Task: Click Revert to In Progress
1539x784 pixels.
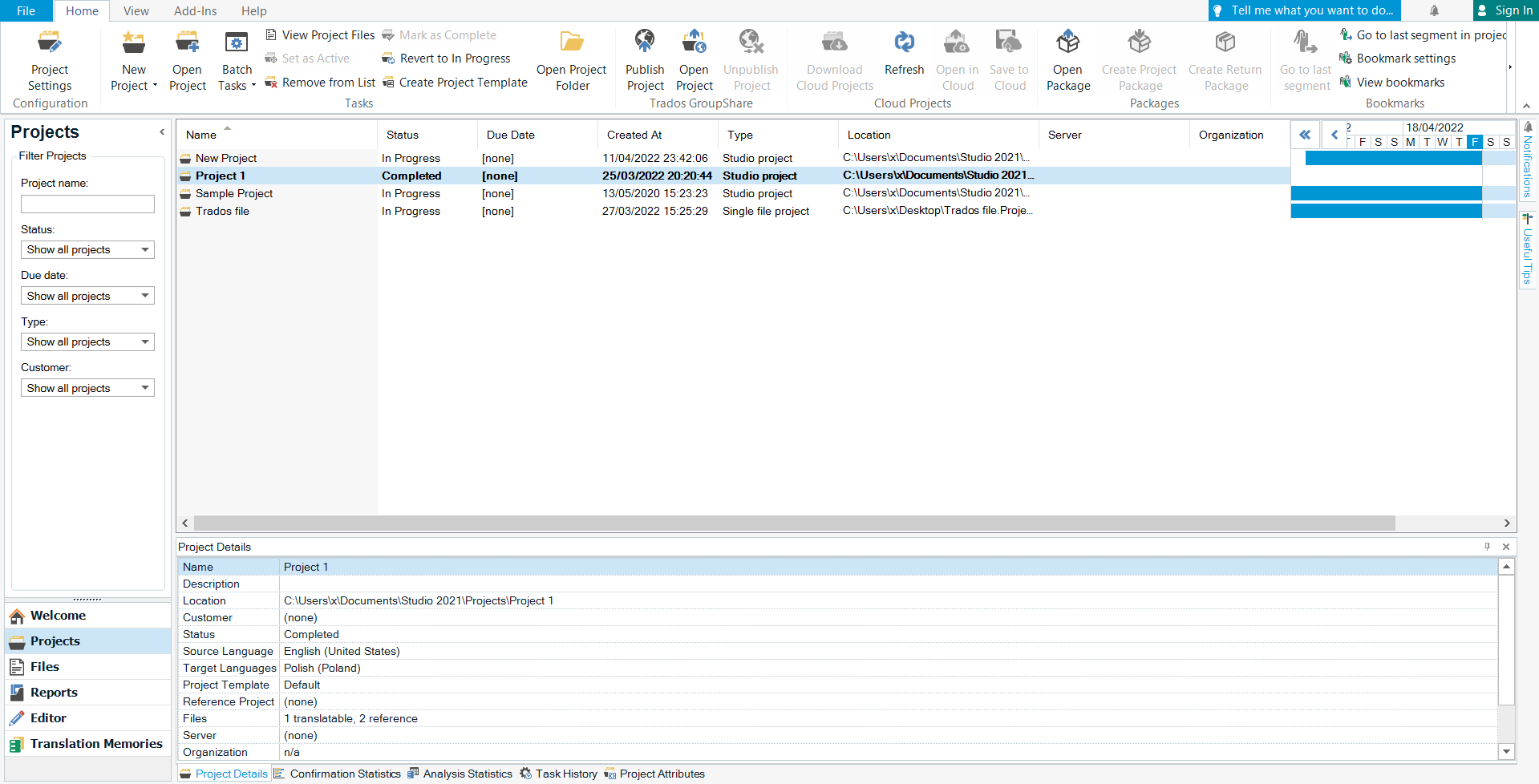Action: tap(446, 59)
